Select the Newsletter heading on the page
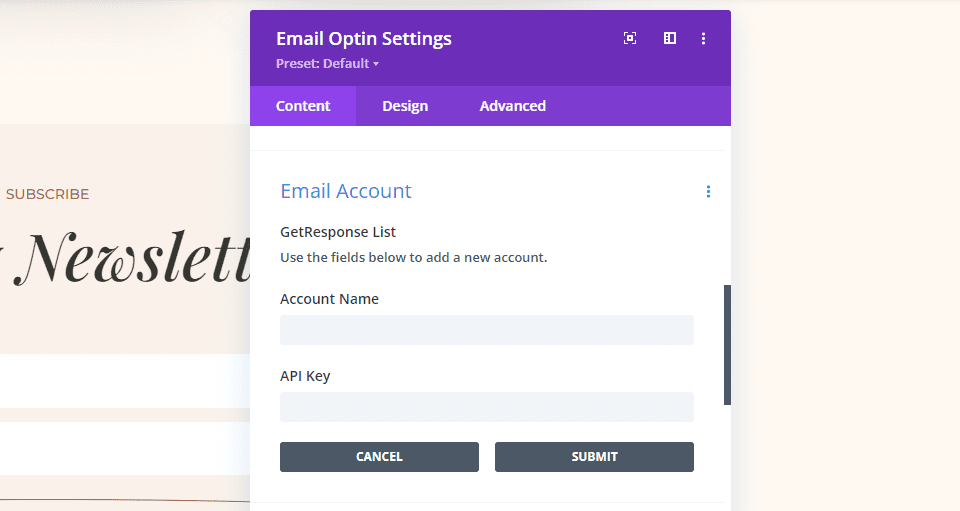This screenshot has height=511, width=960. coord(130,257)
